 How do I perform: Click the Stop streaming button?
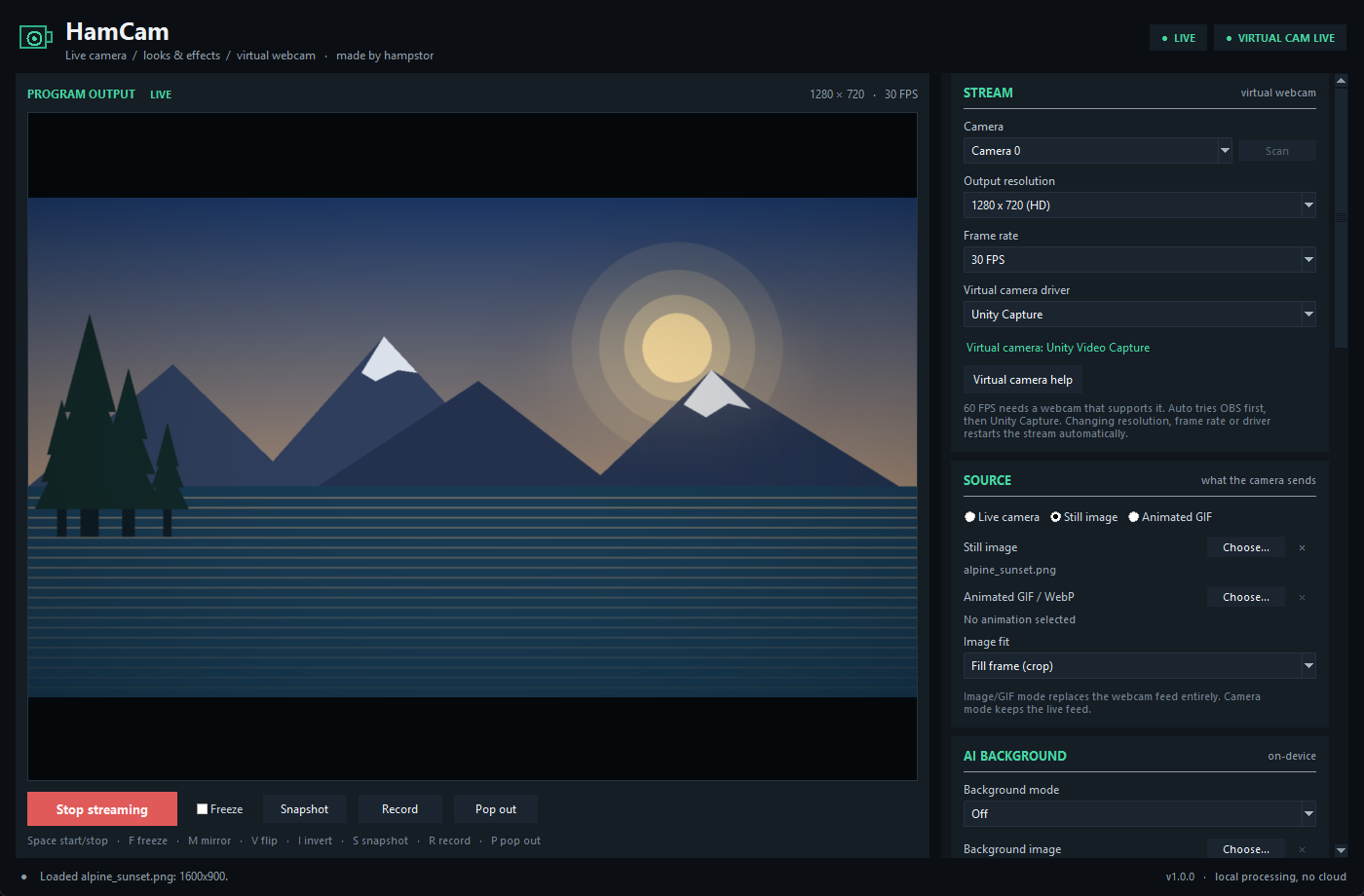coord(102,809)
